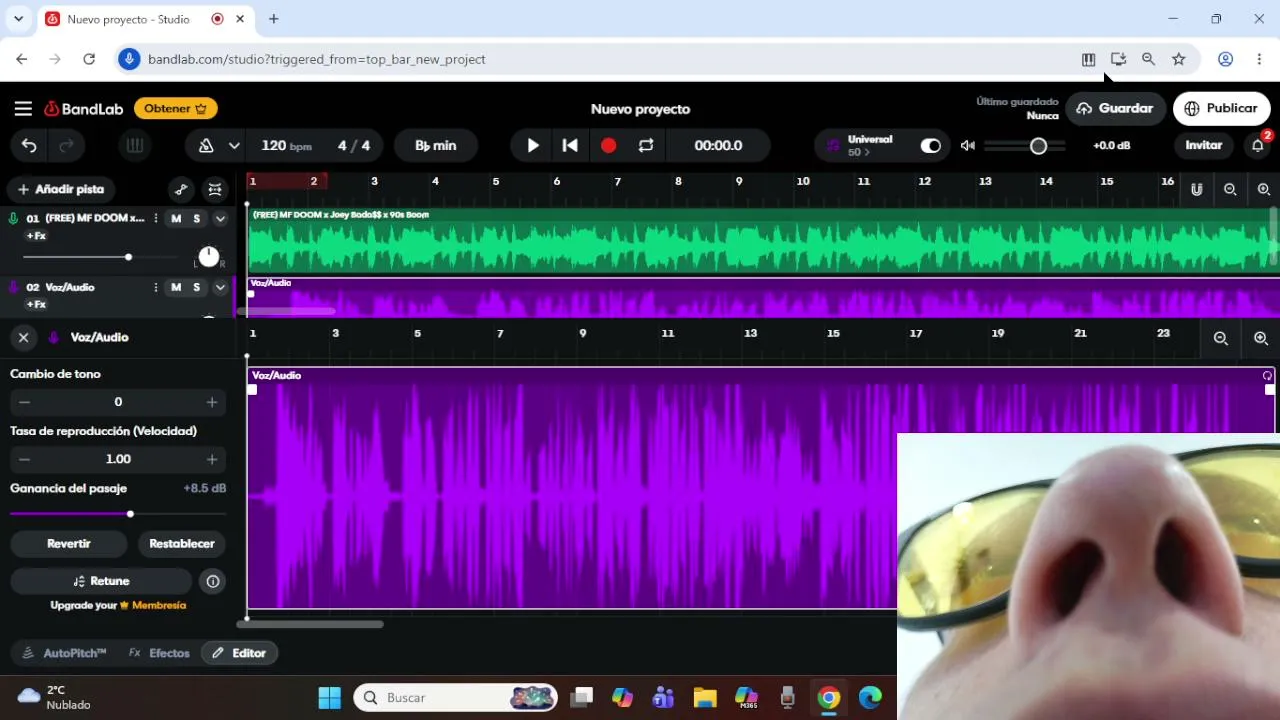This screenshot has width=1280, height=720.
Task: Open track 02 three-dot menu
Action: coord(155,288)
